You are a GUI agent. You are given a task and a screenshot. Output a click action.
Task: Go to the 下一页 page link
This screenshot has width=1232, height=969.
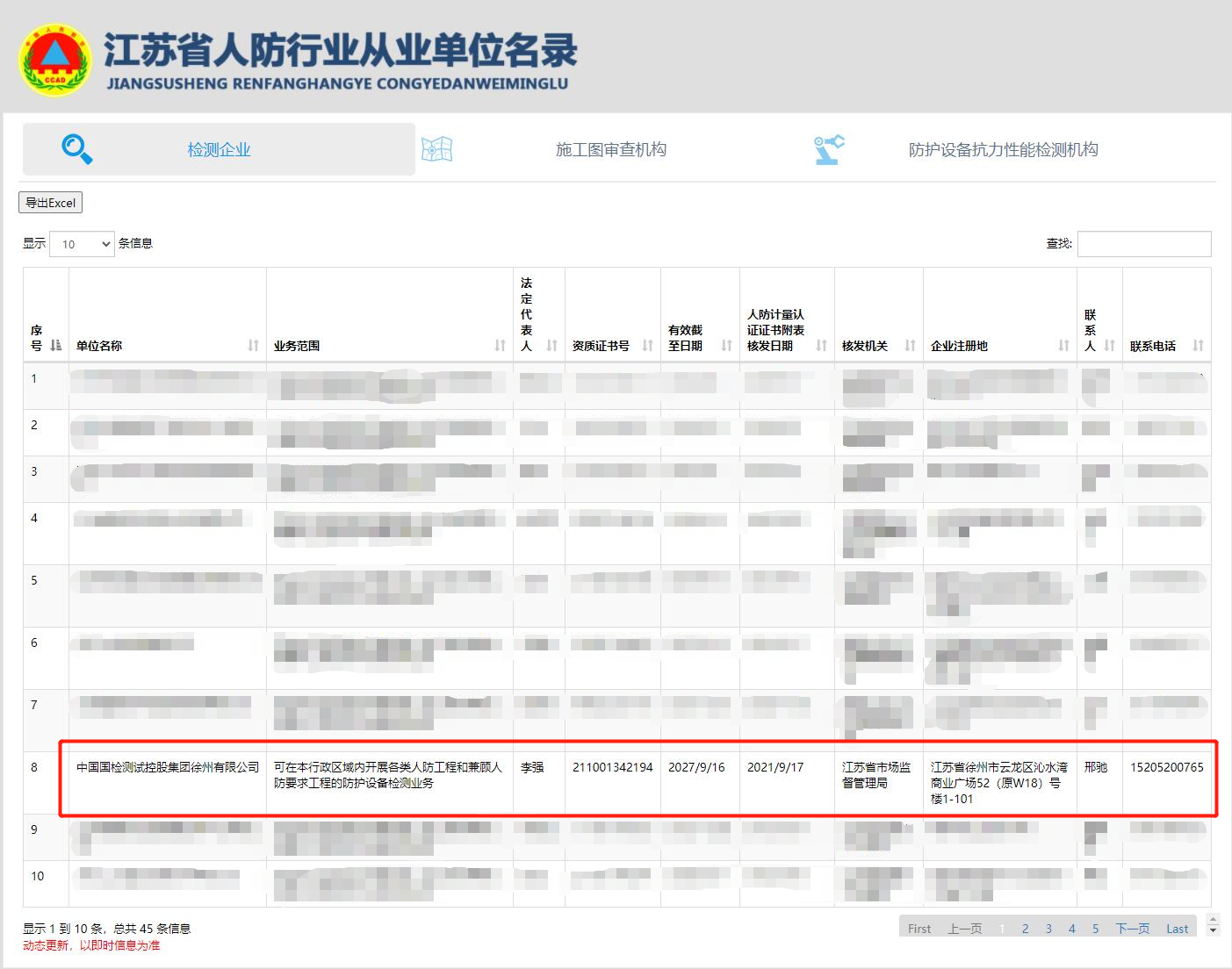(x=1132, y=929)
